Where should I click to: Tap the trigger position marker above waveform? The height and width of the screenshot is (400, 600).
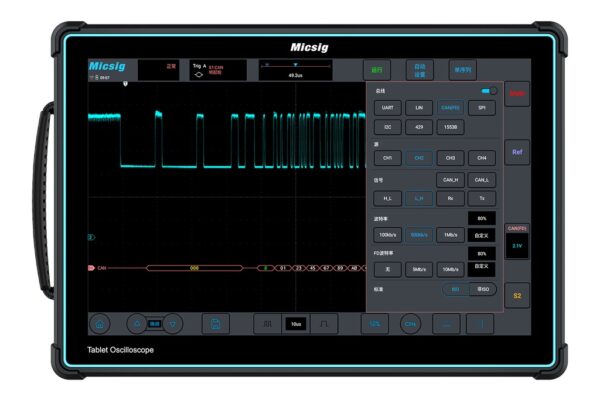[x=125, y=83]
